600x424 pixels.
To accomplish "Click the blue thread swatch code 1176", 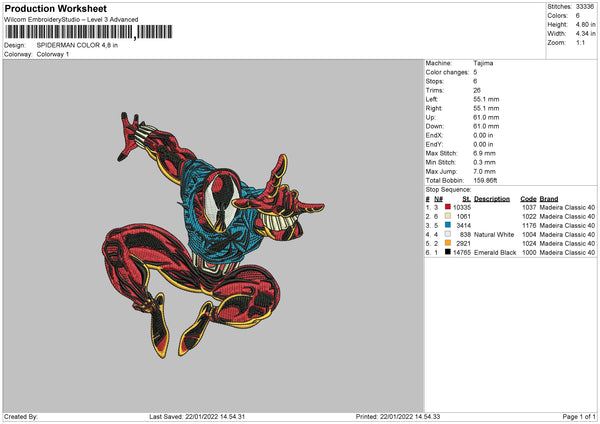I will [x=447, y=225].
